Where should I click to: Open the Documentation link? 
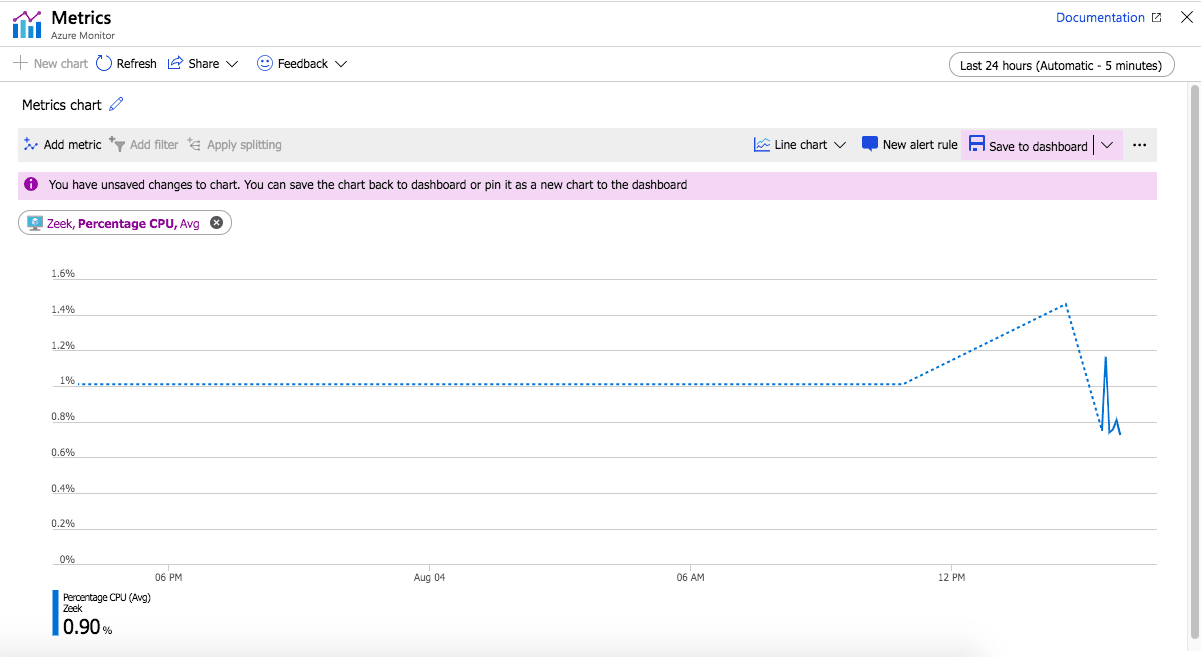coord(1100,17)
